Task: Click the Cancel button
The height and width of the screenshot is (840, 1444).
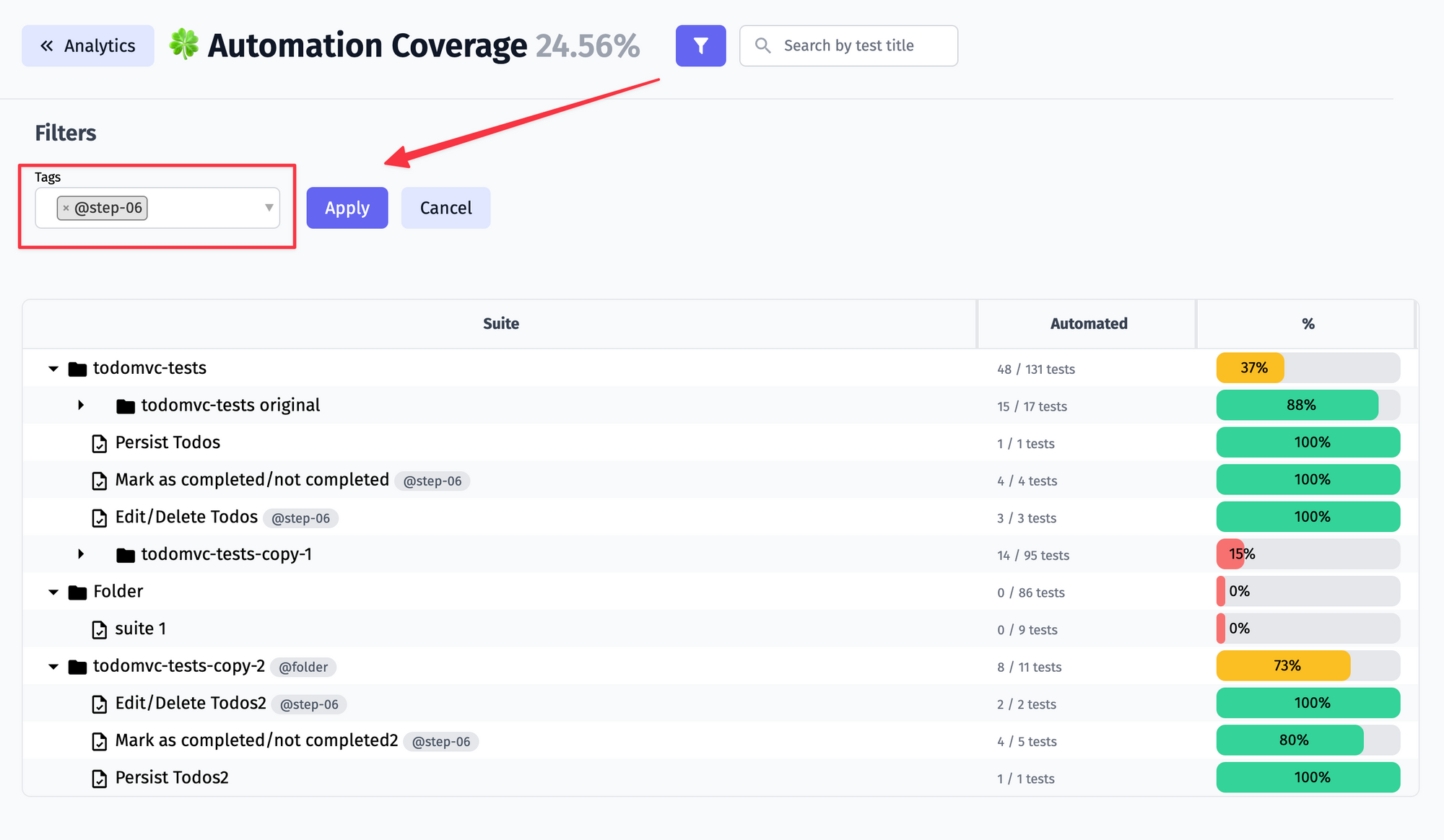Action: [x=445, y=208]
